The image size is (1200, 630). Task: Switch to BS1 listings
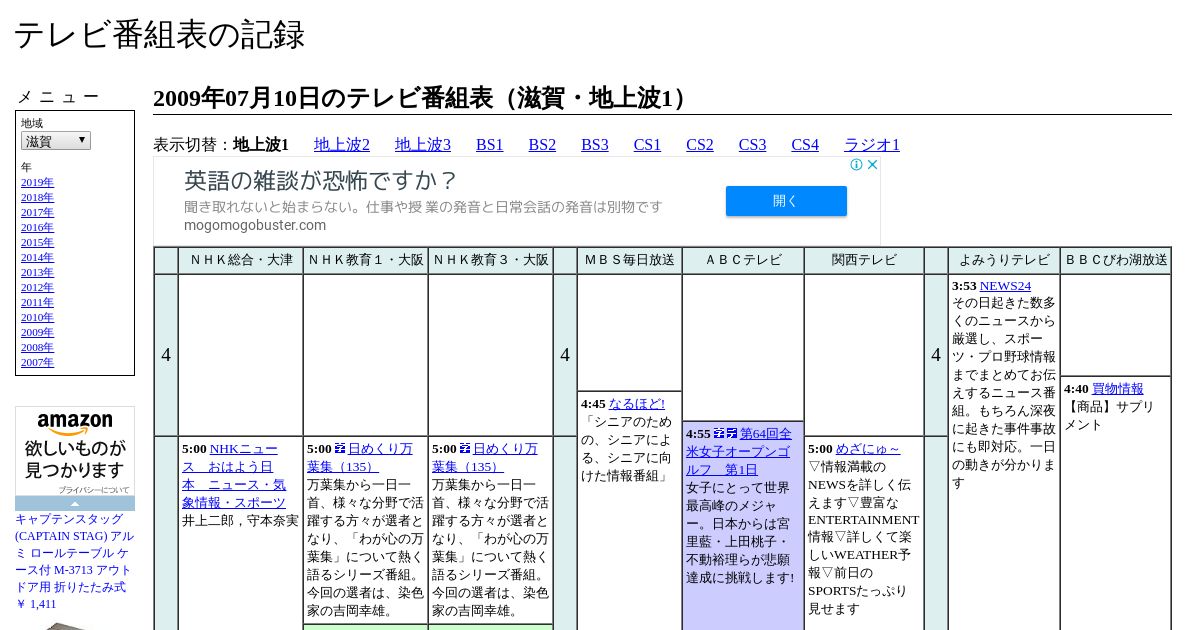tap(490, 145)
